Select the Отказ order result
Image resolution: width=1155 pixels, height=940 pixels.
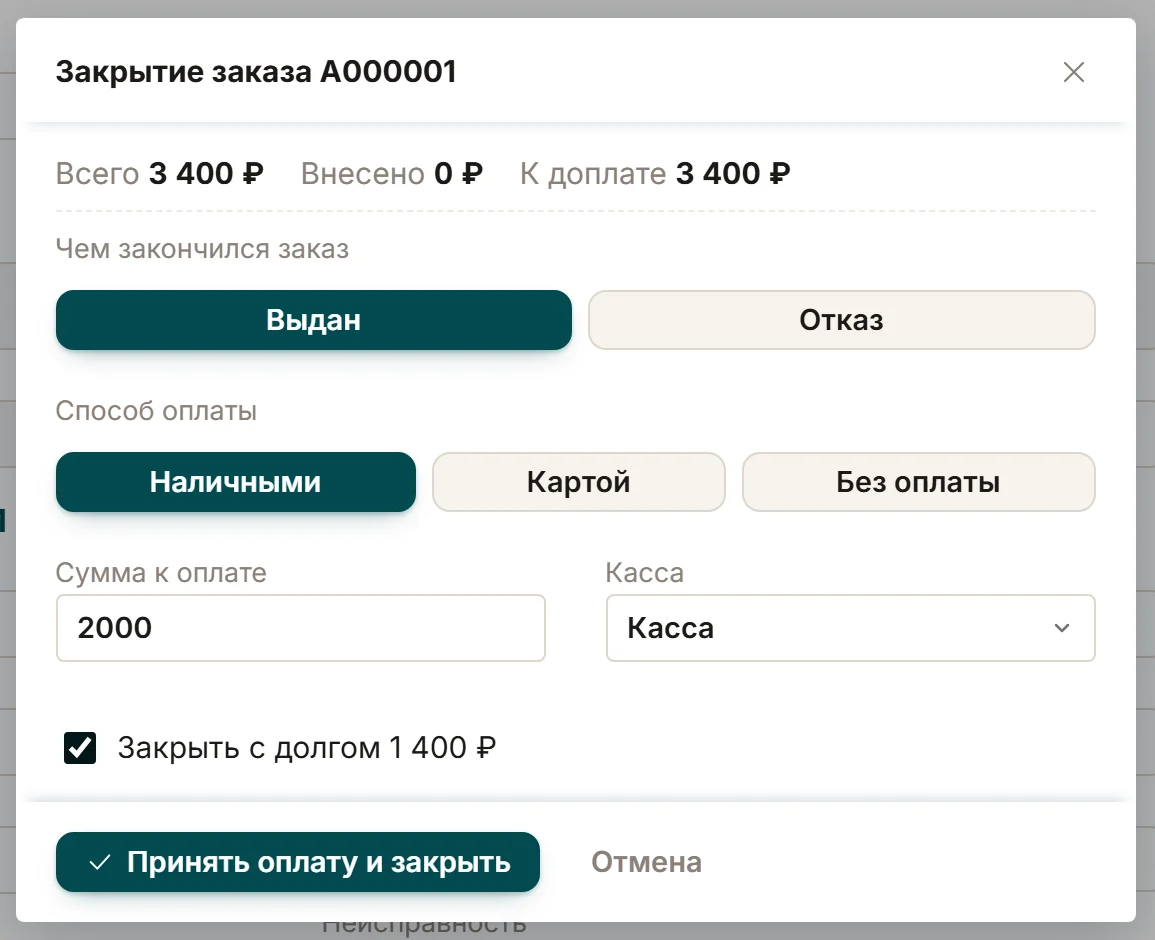(x=841, y=320)
